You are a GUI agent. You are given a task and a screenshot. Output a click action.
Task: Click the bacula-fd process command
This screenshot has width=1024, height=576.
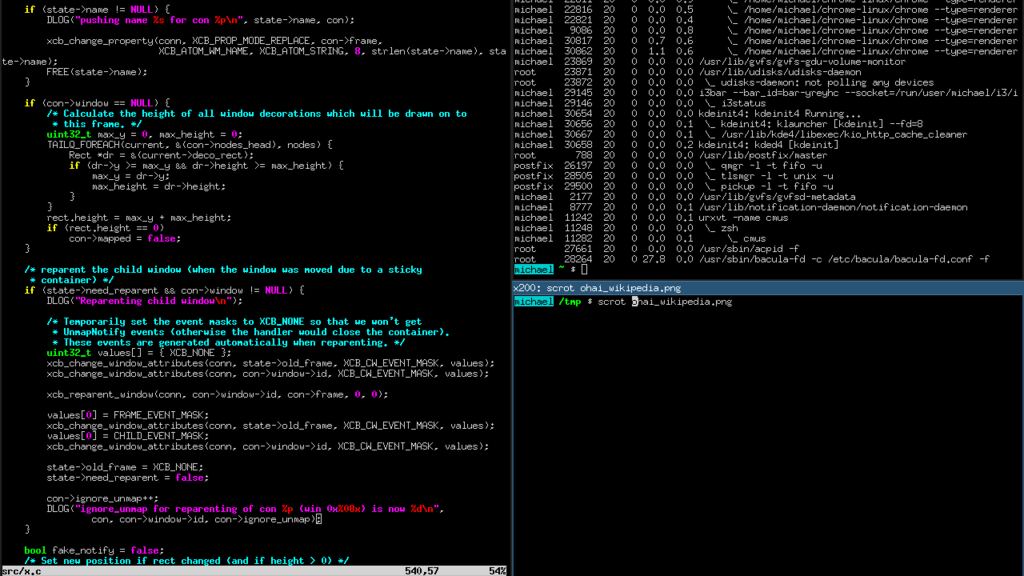click(x=844, y=259)
